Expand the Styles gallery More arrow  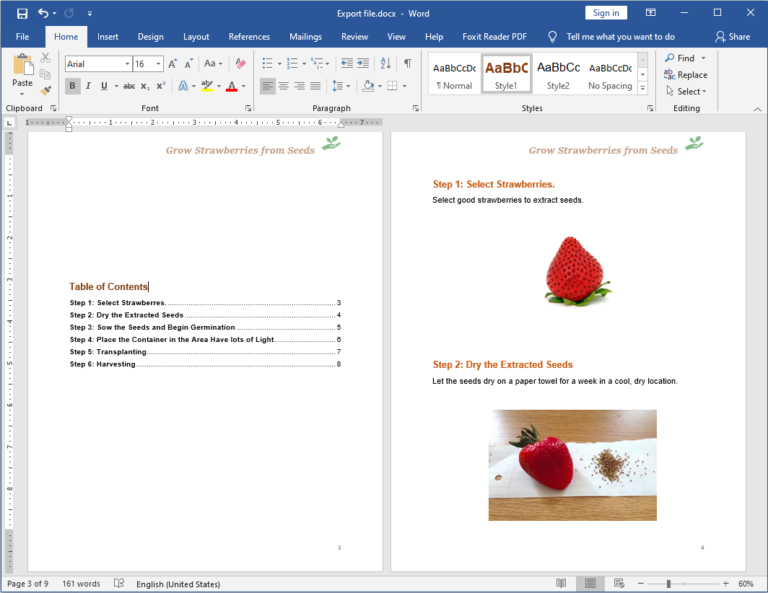[643, 88]
